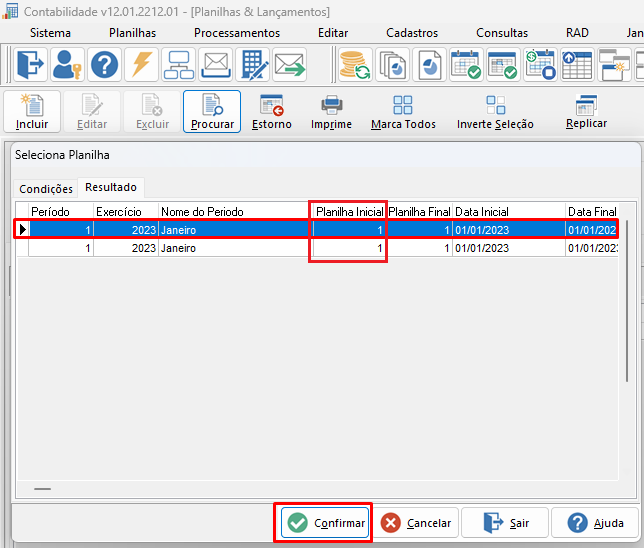Click 01/01/2023 Data Inicial in white row
This screenshot has height=548, width=644.
tap(482, 248)
